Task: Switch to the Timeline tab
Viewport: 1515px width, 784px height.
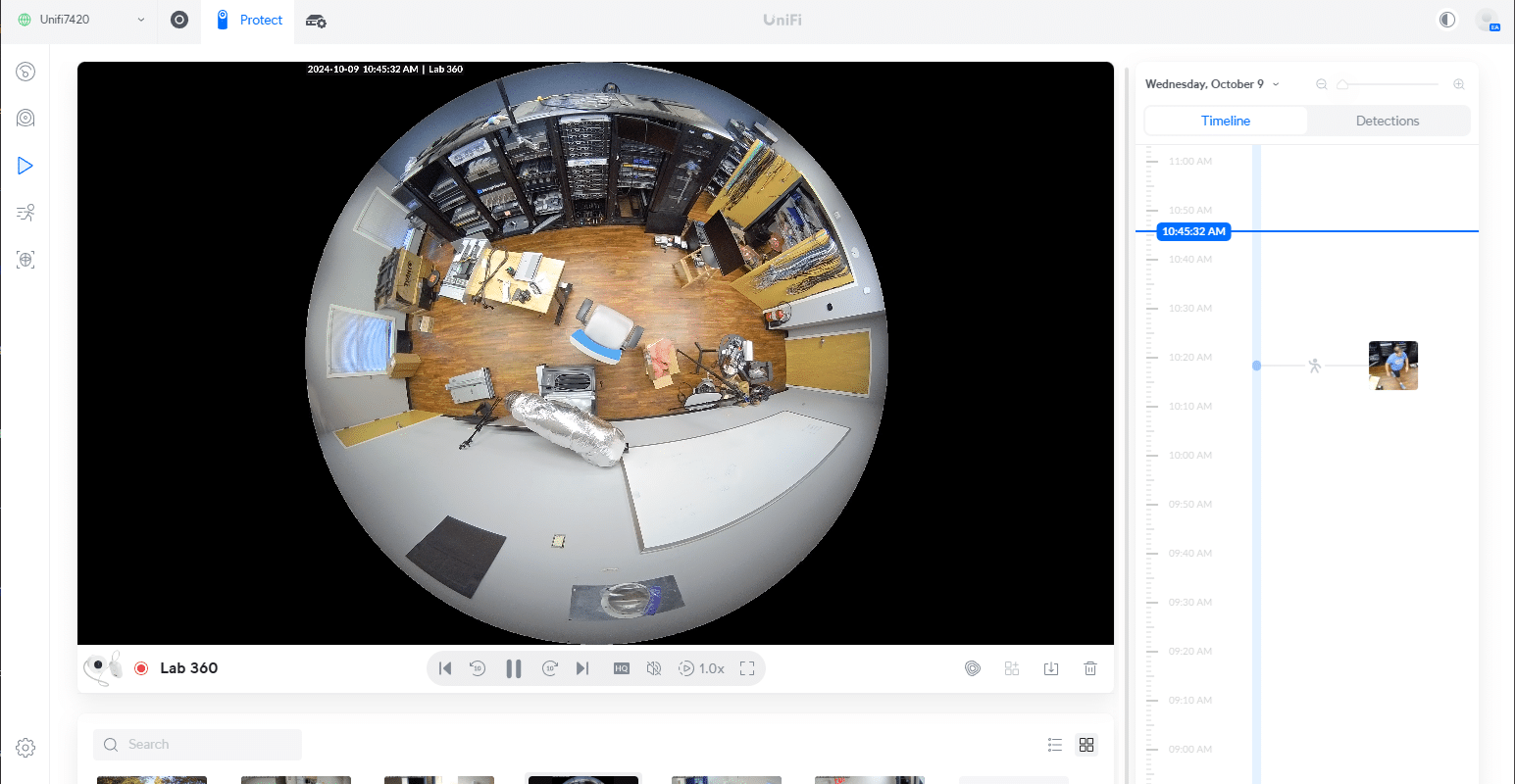Action: (1226, 121)
